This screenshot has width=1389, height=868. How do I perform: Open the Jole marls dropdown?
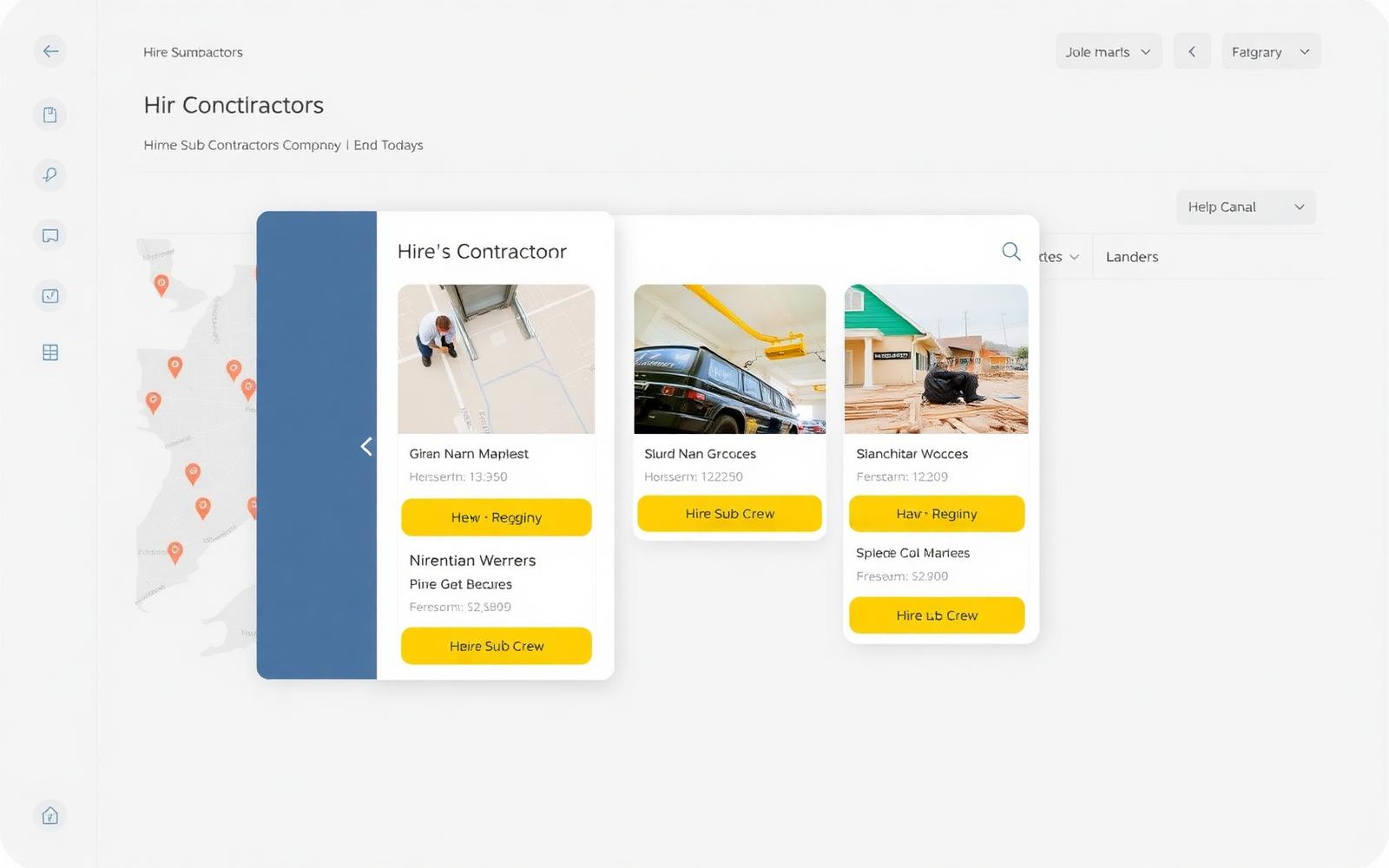pyautogui.click(x=1109, y=51)
